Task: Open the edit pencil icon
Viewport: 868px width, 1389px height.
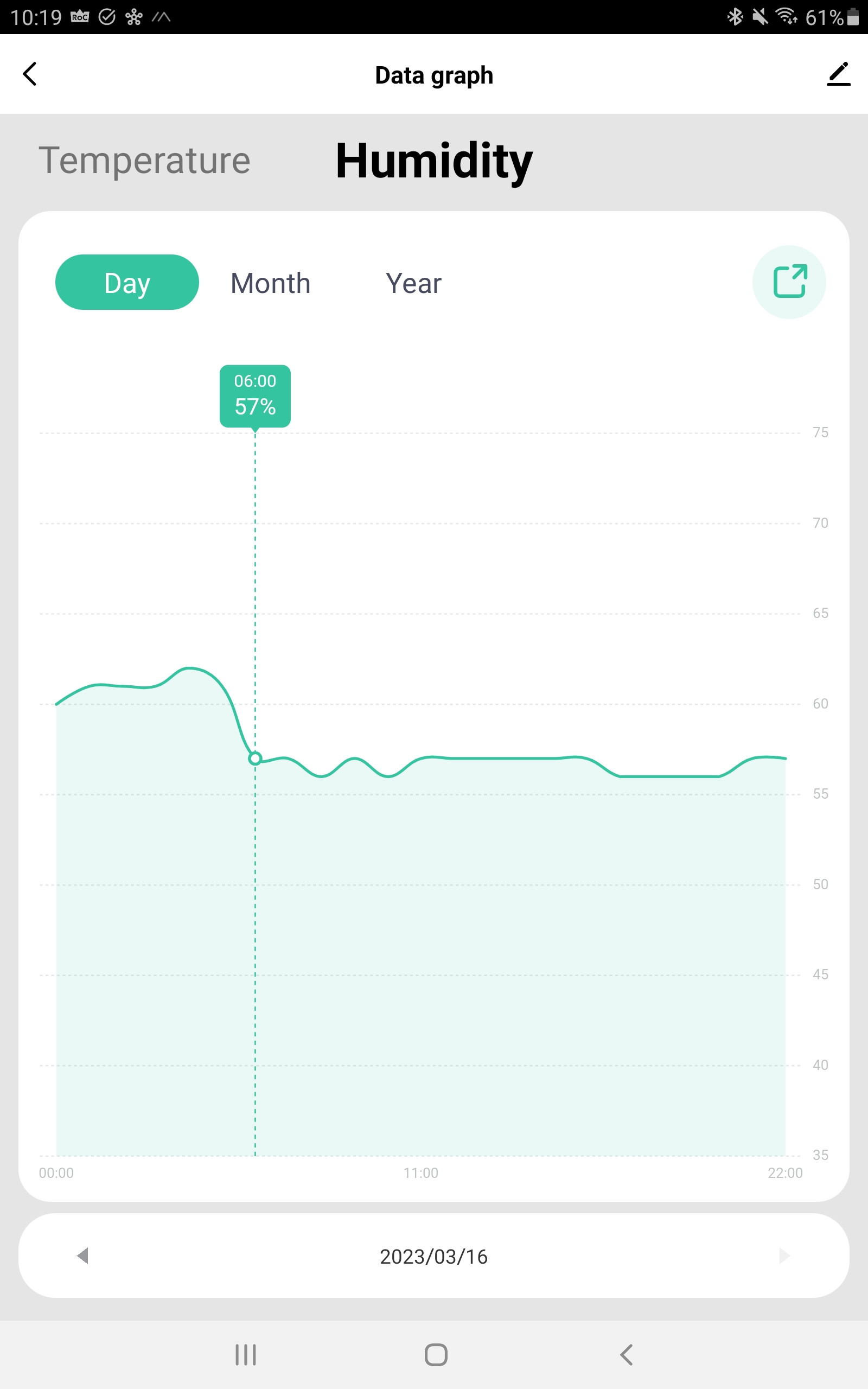Action: tap(838, 75)
